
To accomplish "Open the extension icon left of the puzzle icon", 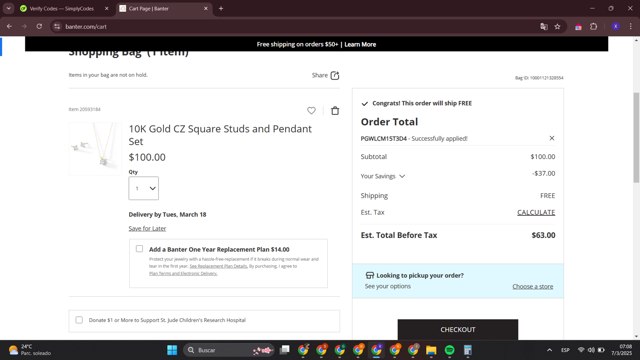I will [578, 27].
